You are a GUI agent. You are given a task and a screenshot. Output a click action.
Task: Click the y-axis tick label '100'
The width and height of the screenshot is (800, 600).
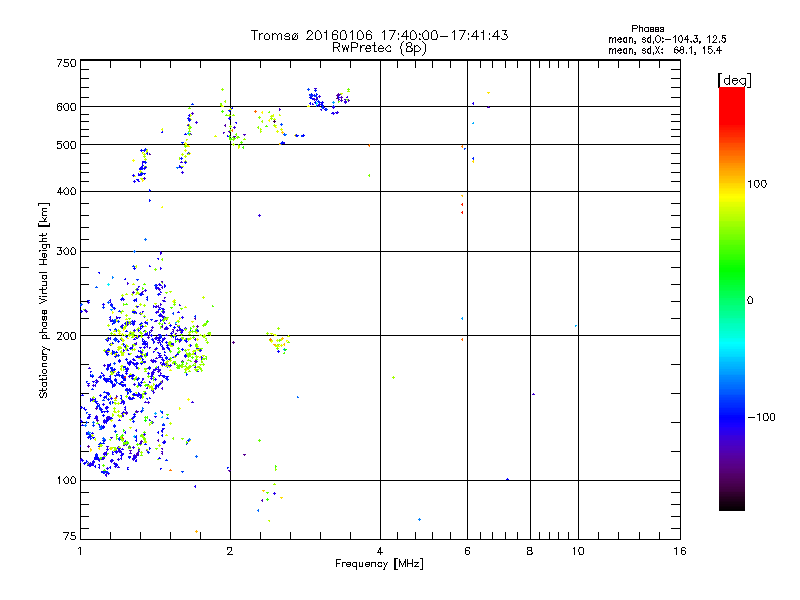(66, 480)
